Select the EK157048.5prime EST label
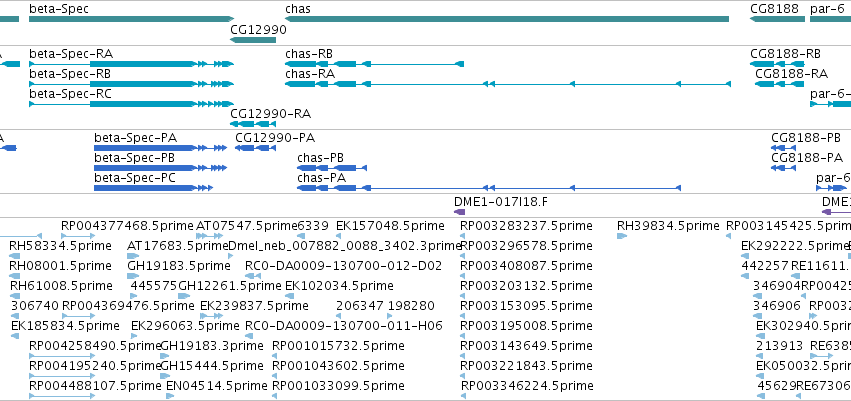The height and width of the screenshot is (401, 851). [390, 226]
